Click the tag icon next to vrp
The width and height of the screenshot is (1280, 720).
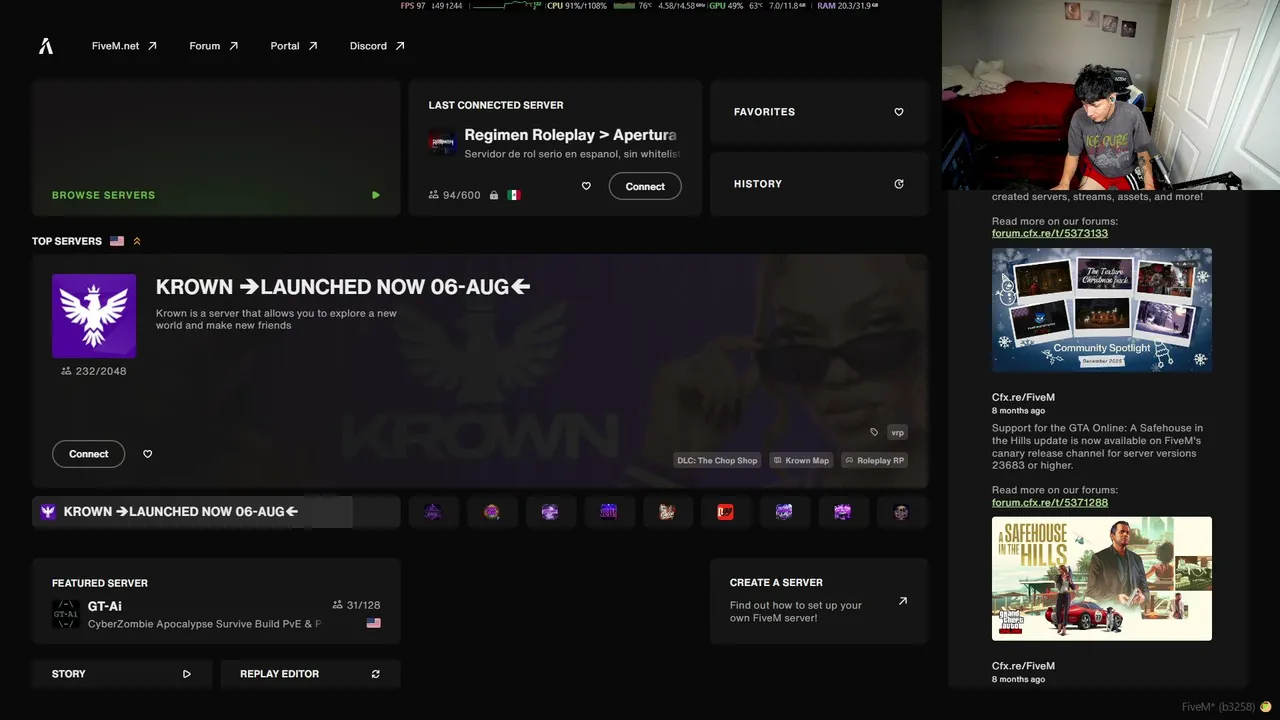click(874, 432)
